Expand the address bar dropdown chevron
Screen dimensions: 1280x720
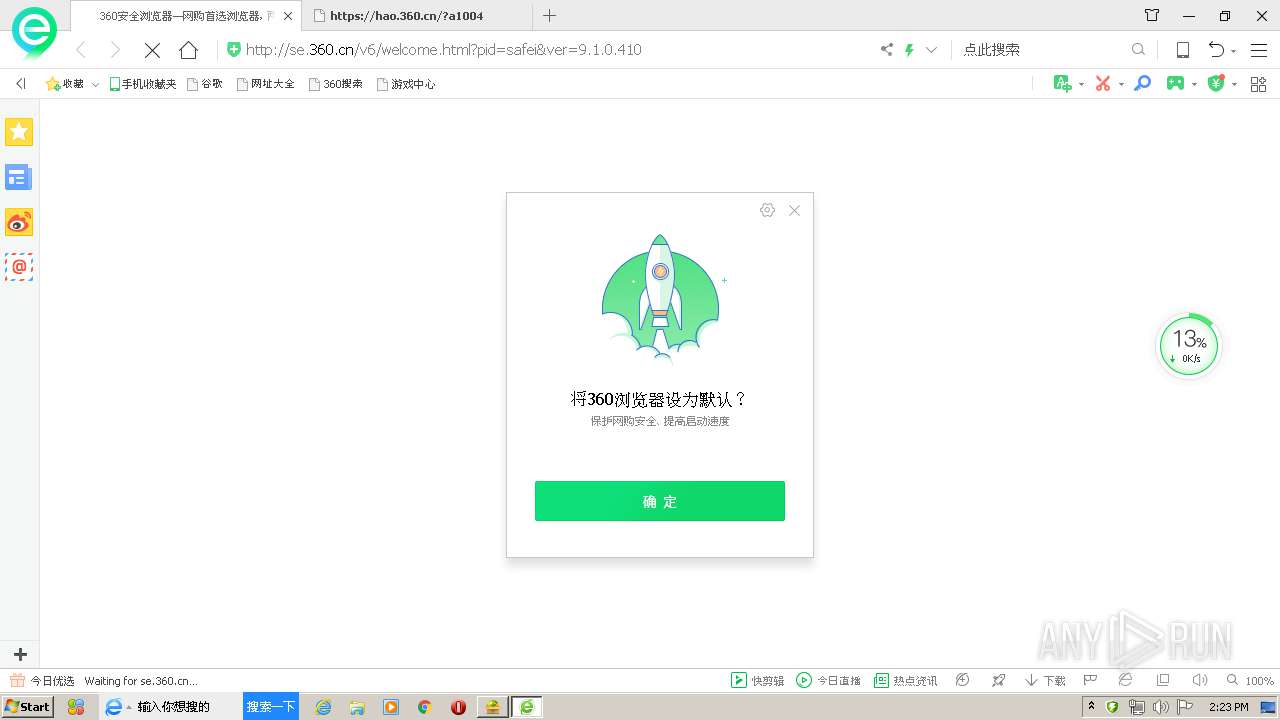click(932, 50)
